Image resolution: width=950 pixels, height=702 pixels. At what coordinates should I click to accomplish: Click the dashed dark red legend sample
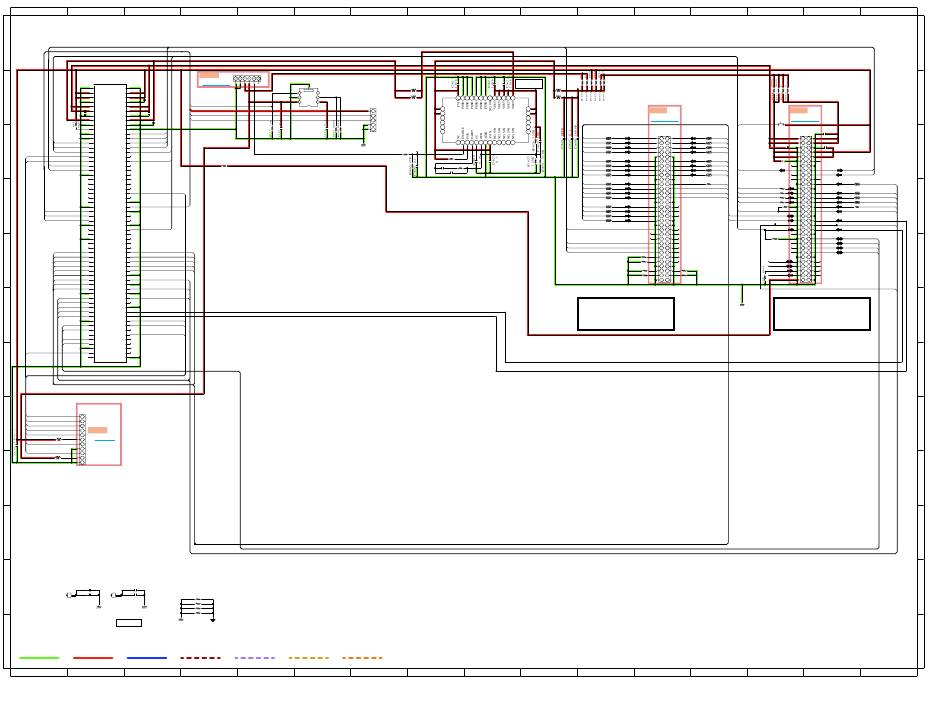(x=201, y=658)
